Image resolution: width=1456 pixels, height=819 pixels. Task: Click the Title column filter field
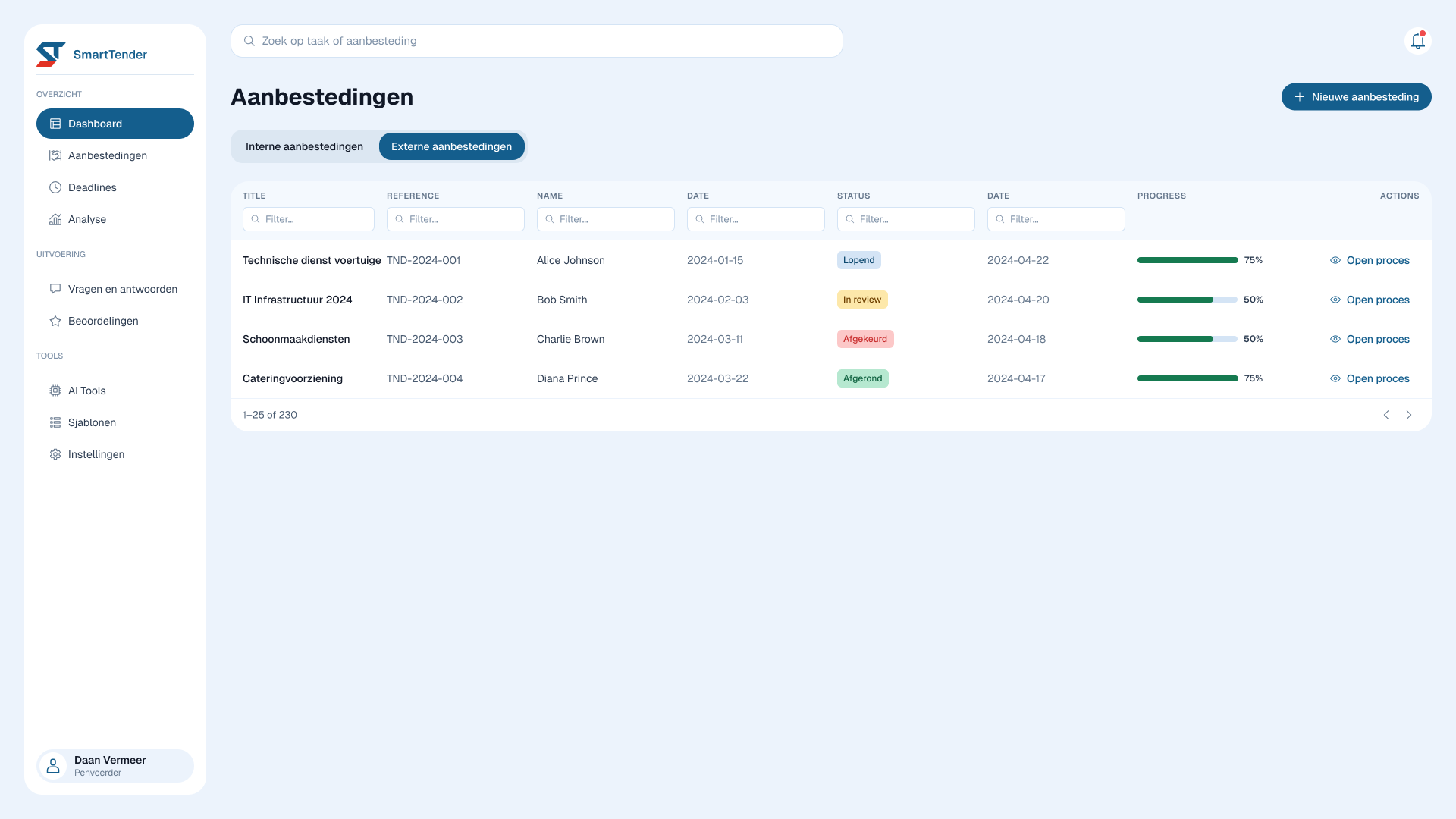[x=309, y=219]
